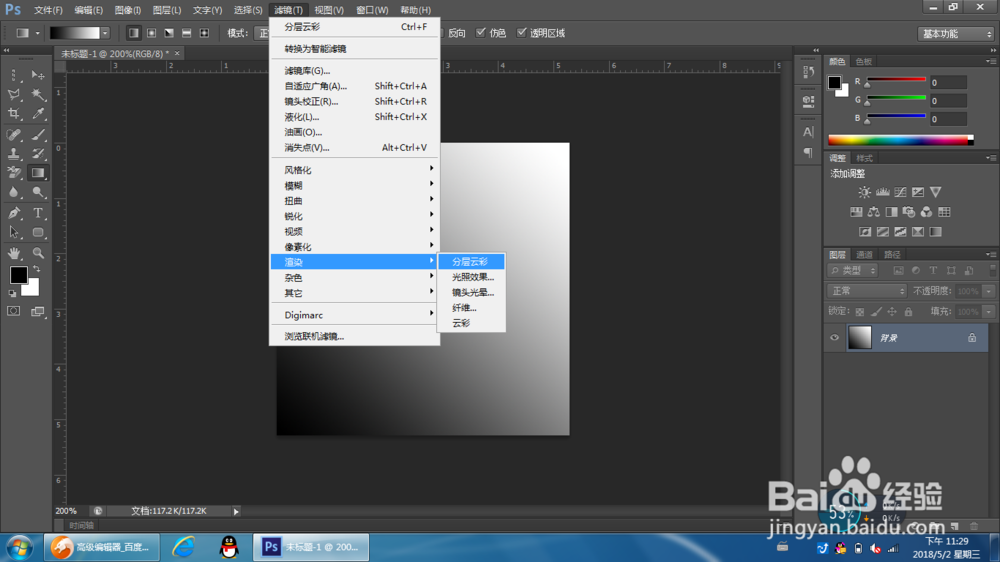Select the Horizontal Type tool
The image size is (1000, 562).
tap(38, 213)
